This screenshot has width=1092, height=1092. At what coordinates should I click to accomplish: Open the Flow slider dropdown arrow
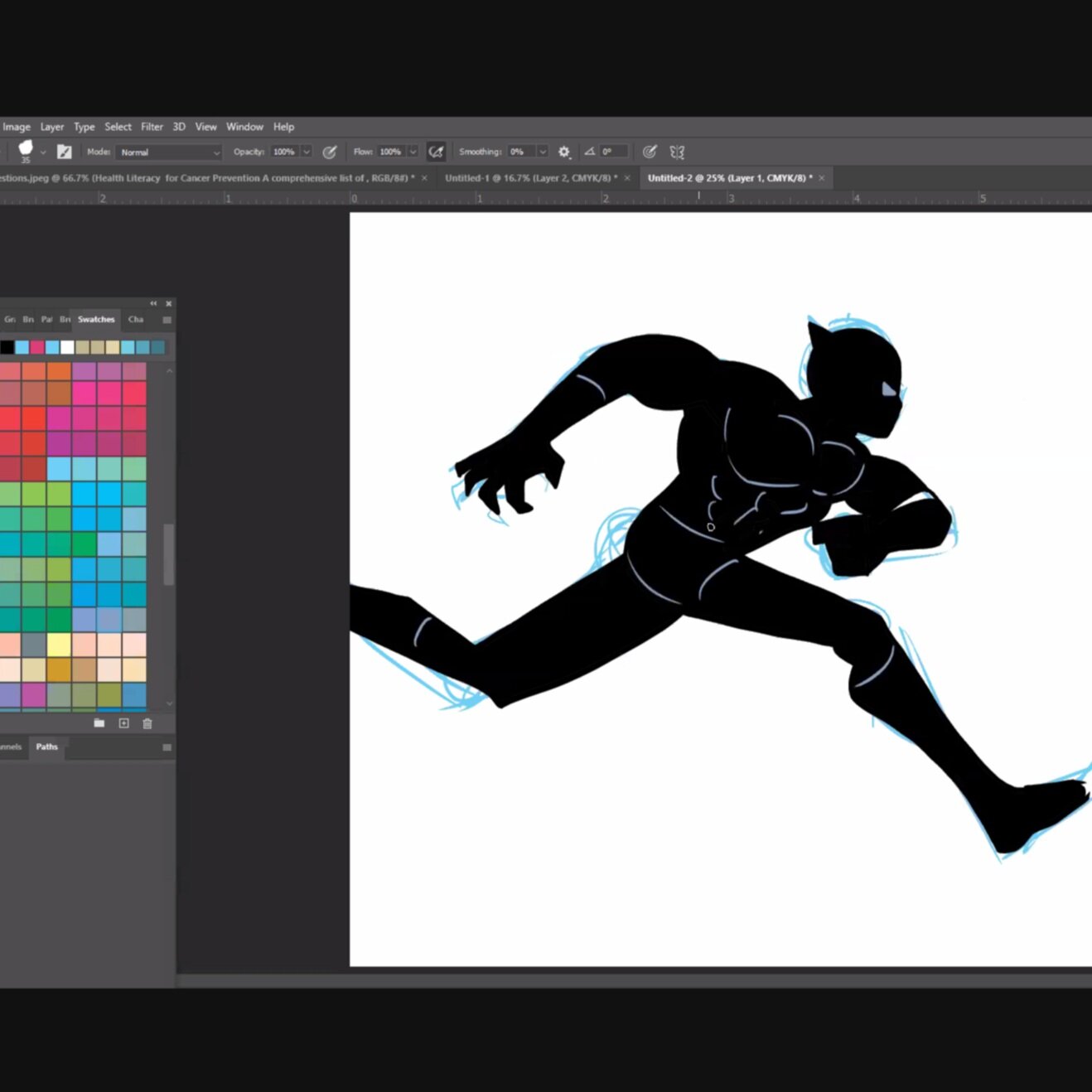point(413,152)
